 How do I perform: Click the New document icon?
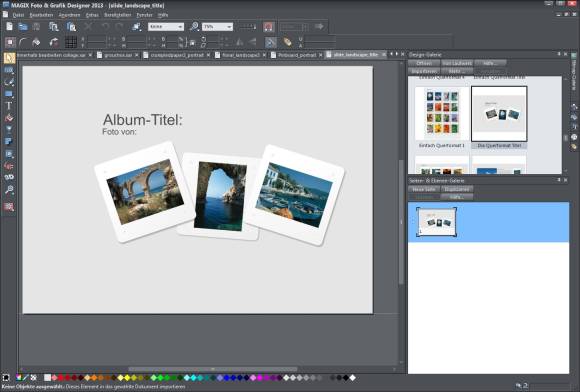click(x=9, y=27)
